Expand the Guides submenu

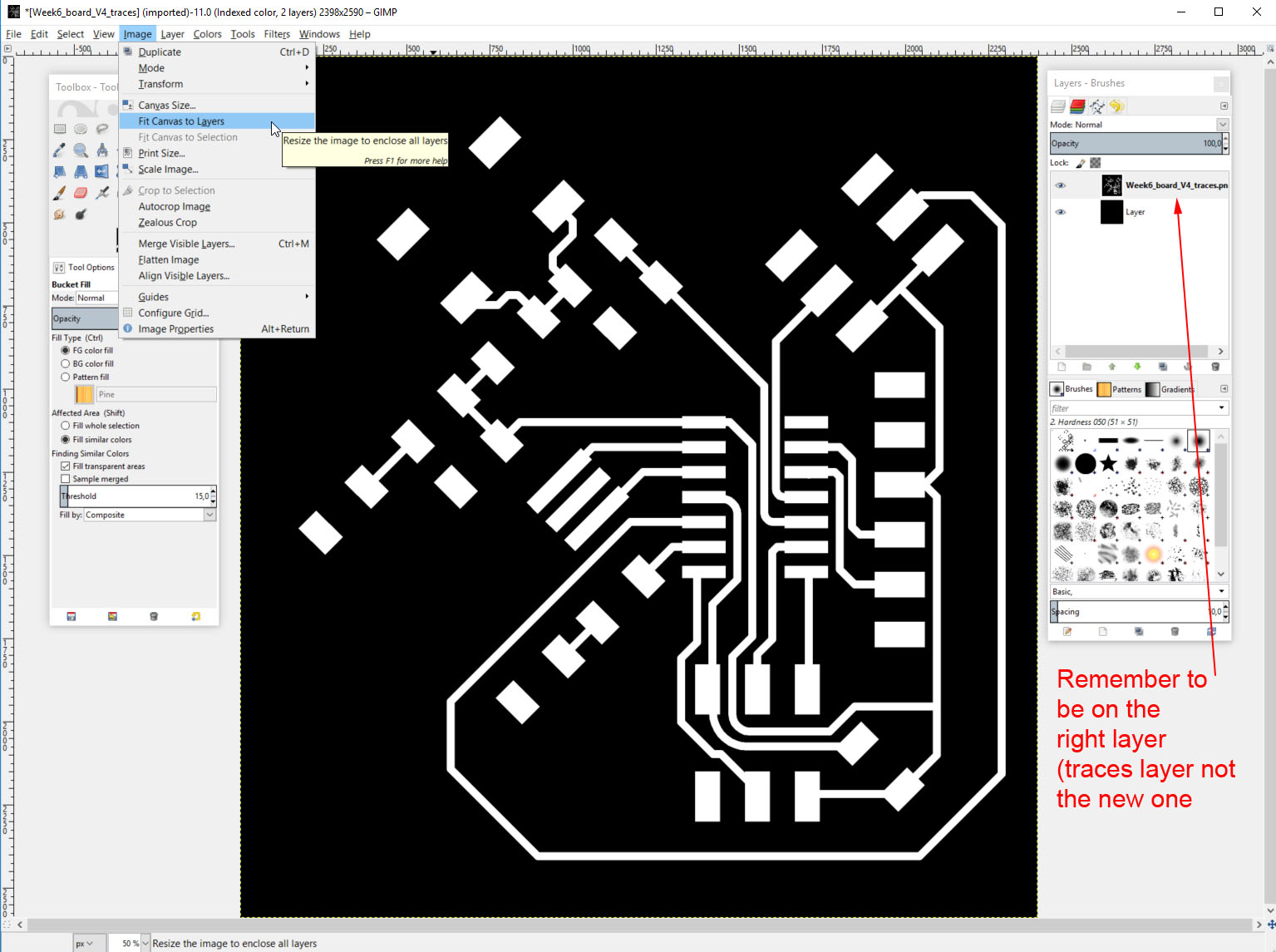[216, 297]
